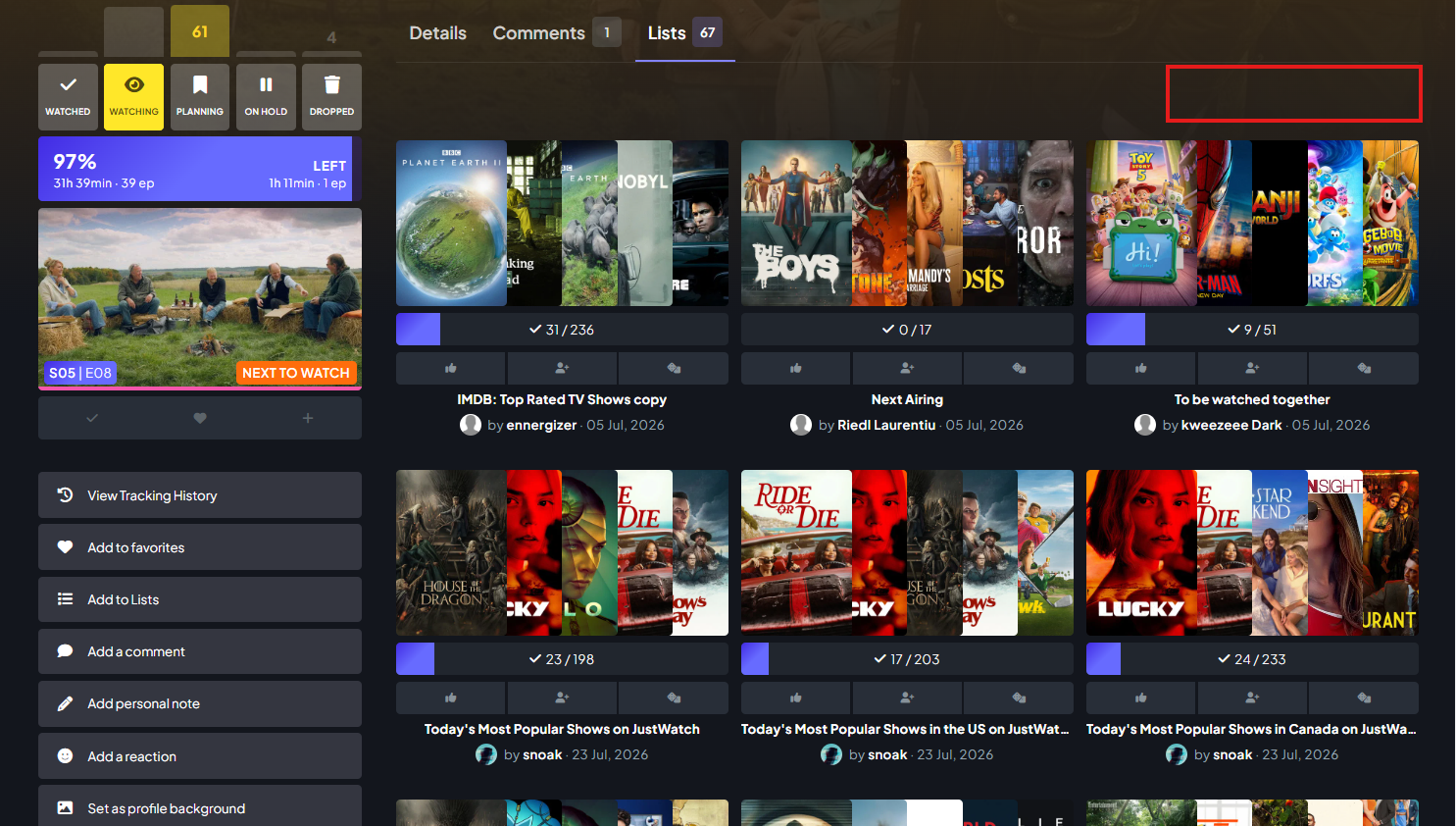Click the 31 / 236 list progress bar
The height and width of the screenshot is (827, 1456).
click(x=562, y=330)
